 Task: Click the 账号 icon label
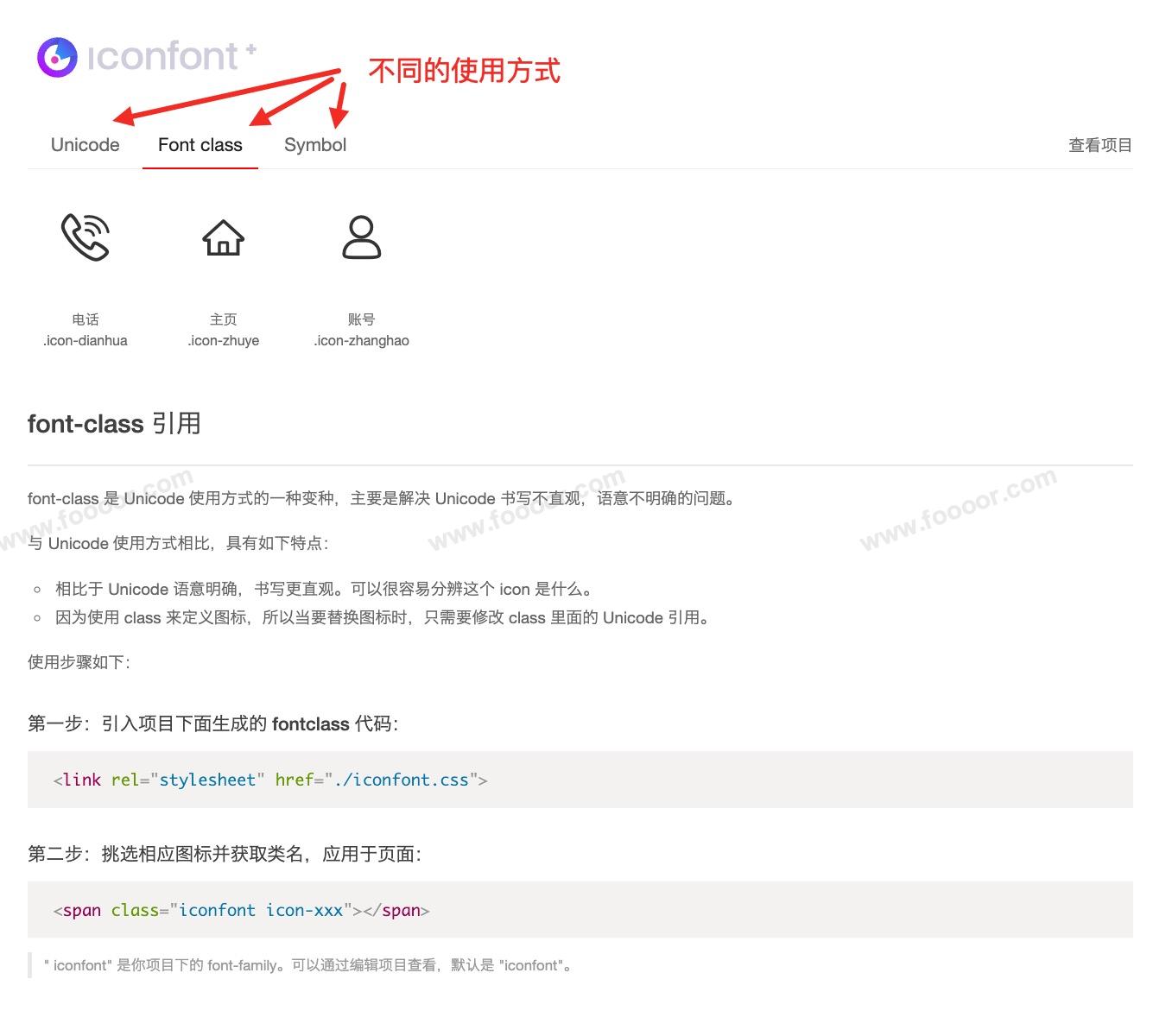coord(361,319)
